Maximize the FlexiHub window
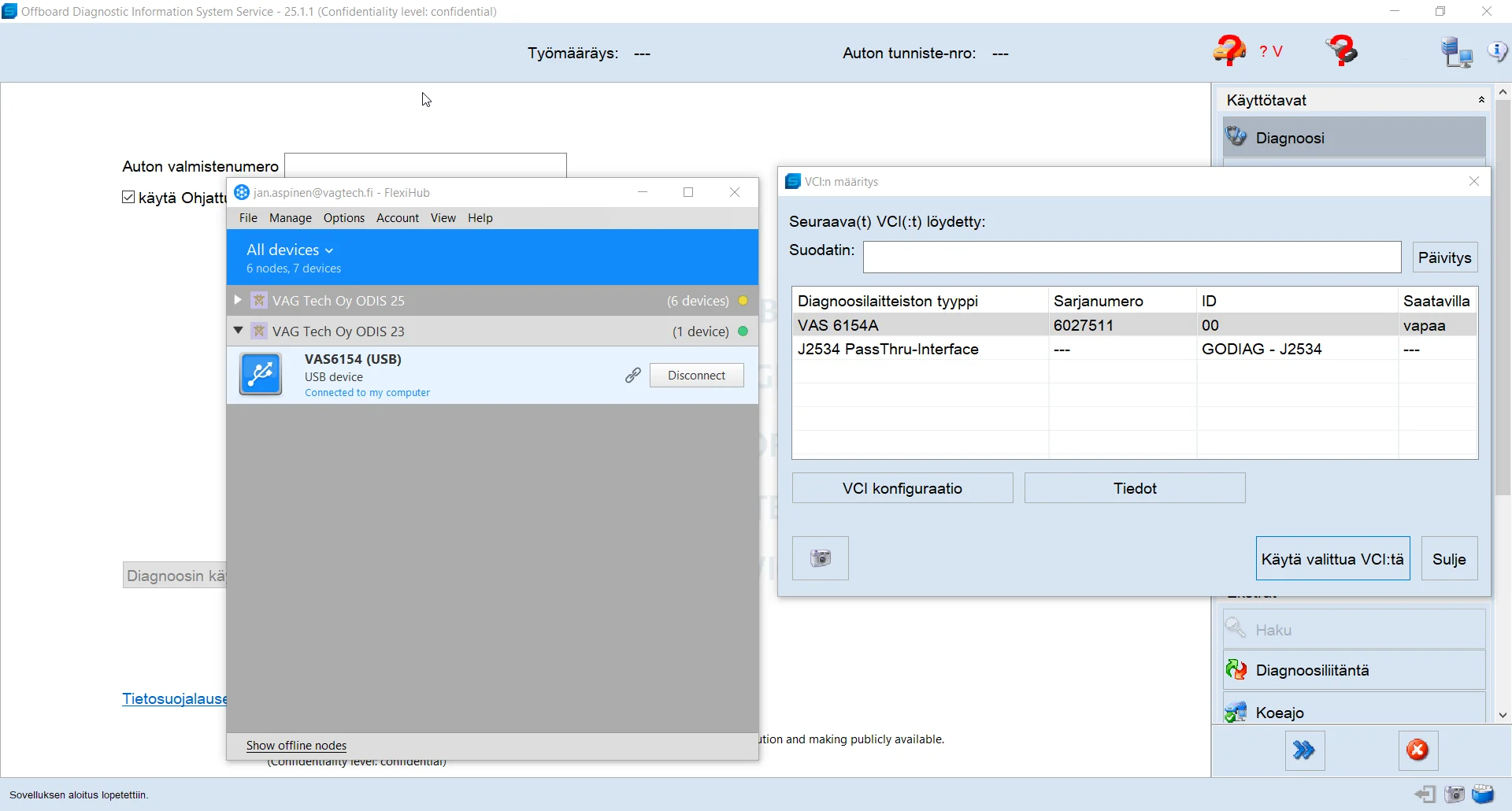This screenshot has width=1512, height=811. click(x=688, y=192)
